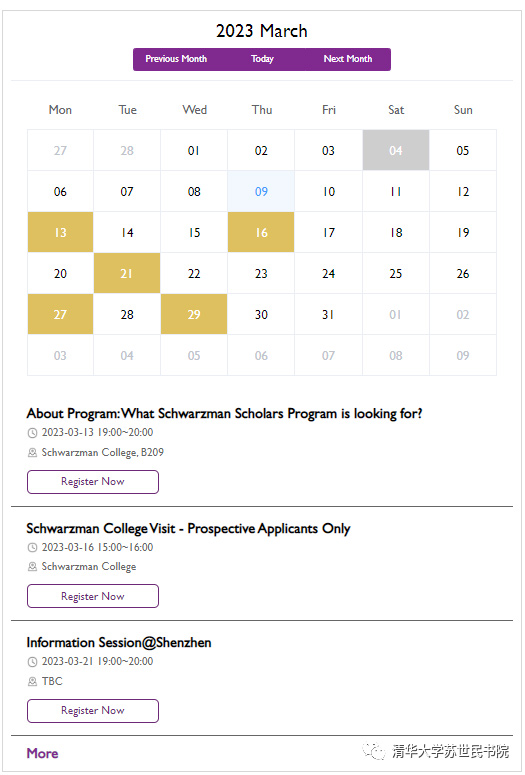Viewport: 525px width, 775px height.
Task: Advance to Next Month
Action: [348, 59]
